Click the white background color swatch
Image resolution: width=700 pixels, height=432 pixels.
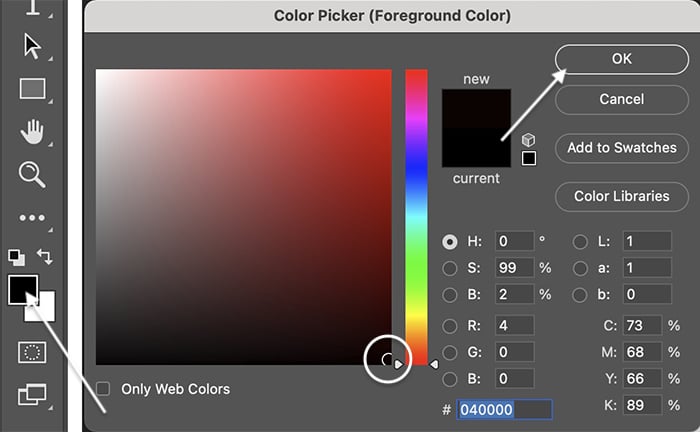click(47, 312)
